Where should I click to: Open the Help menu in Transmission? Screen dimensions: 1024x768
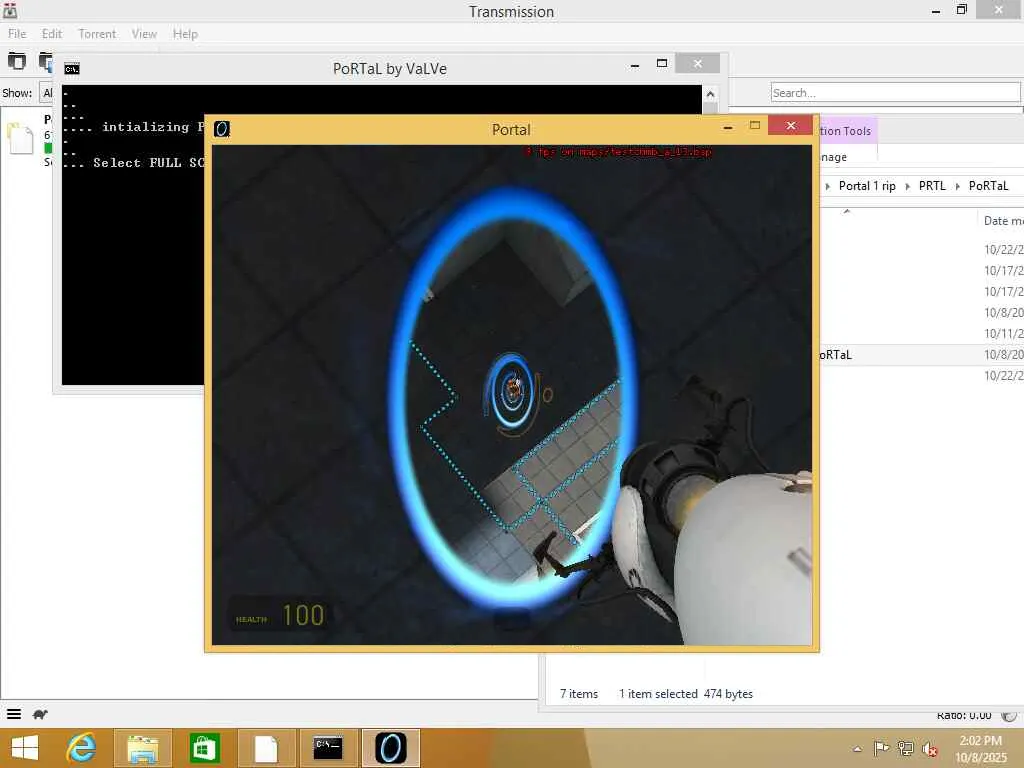pyautogui.click(x=185, y=34)
